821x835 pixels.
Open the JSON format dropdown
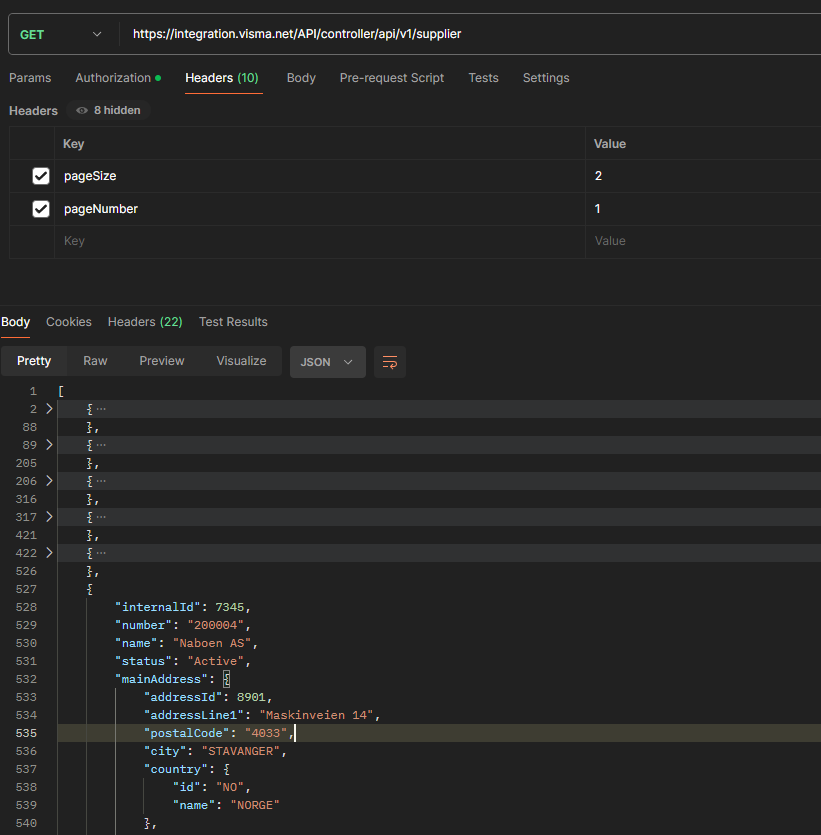click(x=327, y=362)
